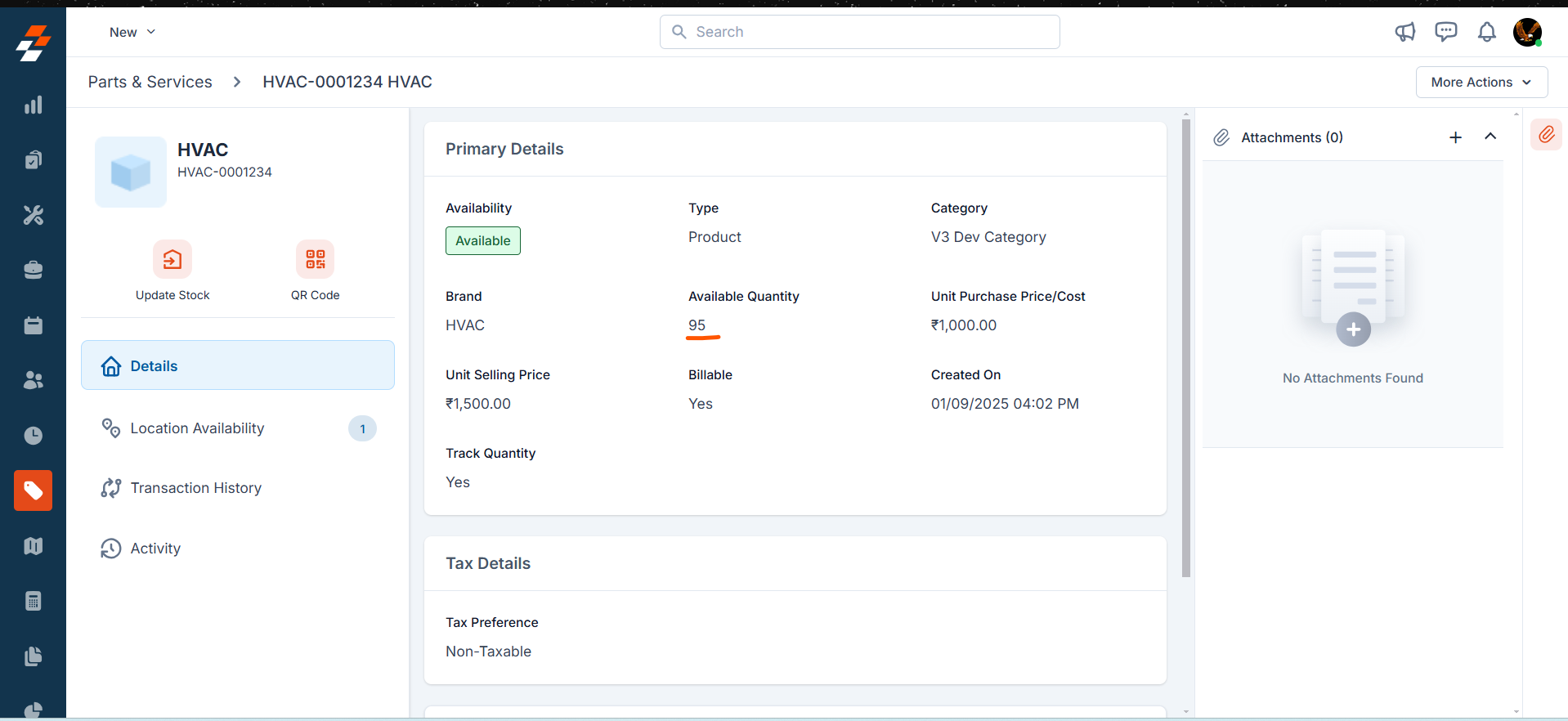The width and height of the screenshot is (1568, 721).
Task: Expand the New dropdown menu
Action: 132,32
